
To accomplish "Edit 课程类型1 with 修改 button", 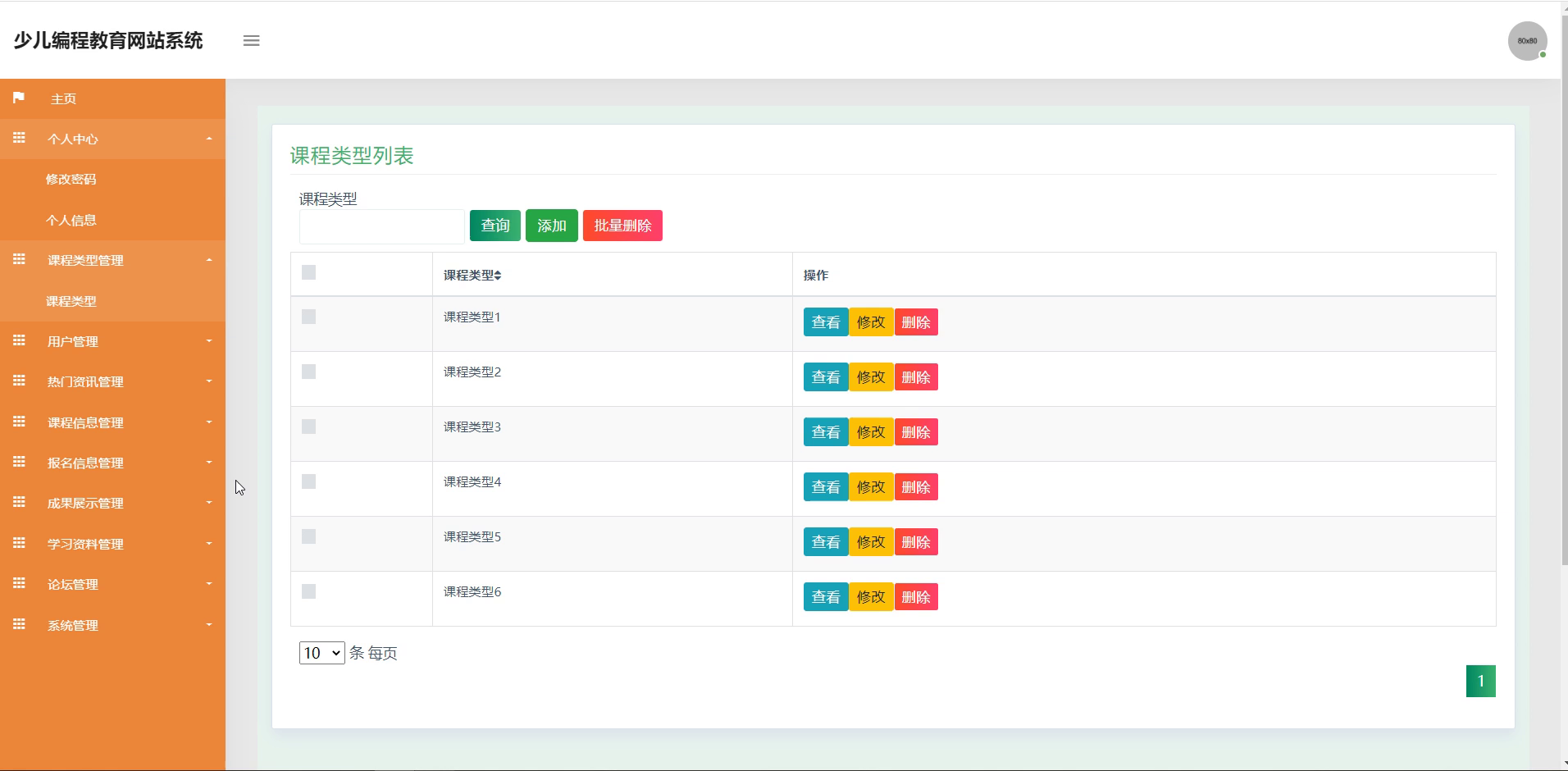I will (871, 322).
